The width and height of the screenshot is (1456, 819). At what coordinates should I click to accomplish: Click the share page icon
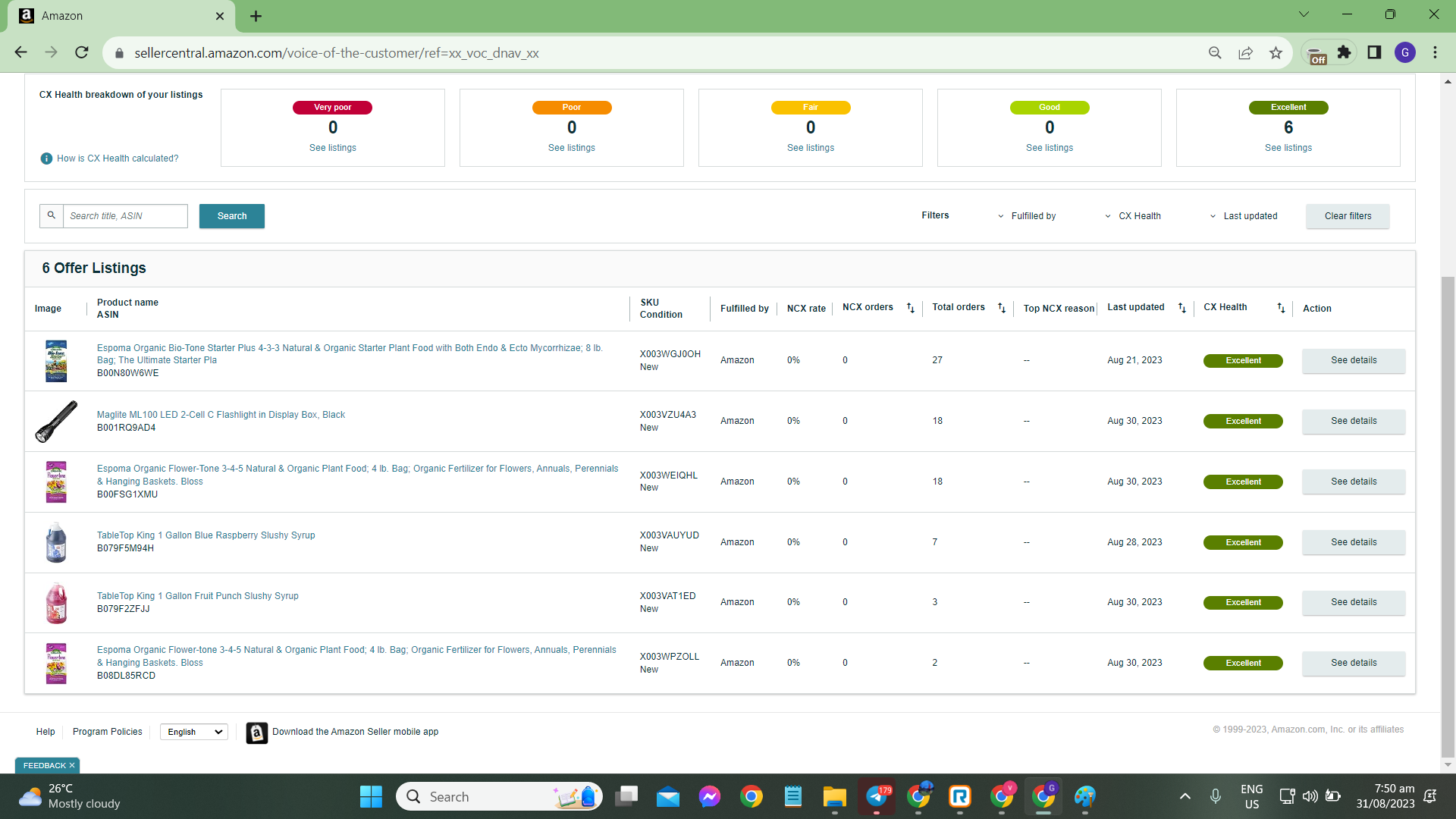pos(1245,52)
